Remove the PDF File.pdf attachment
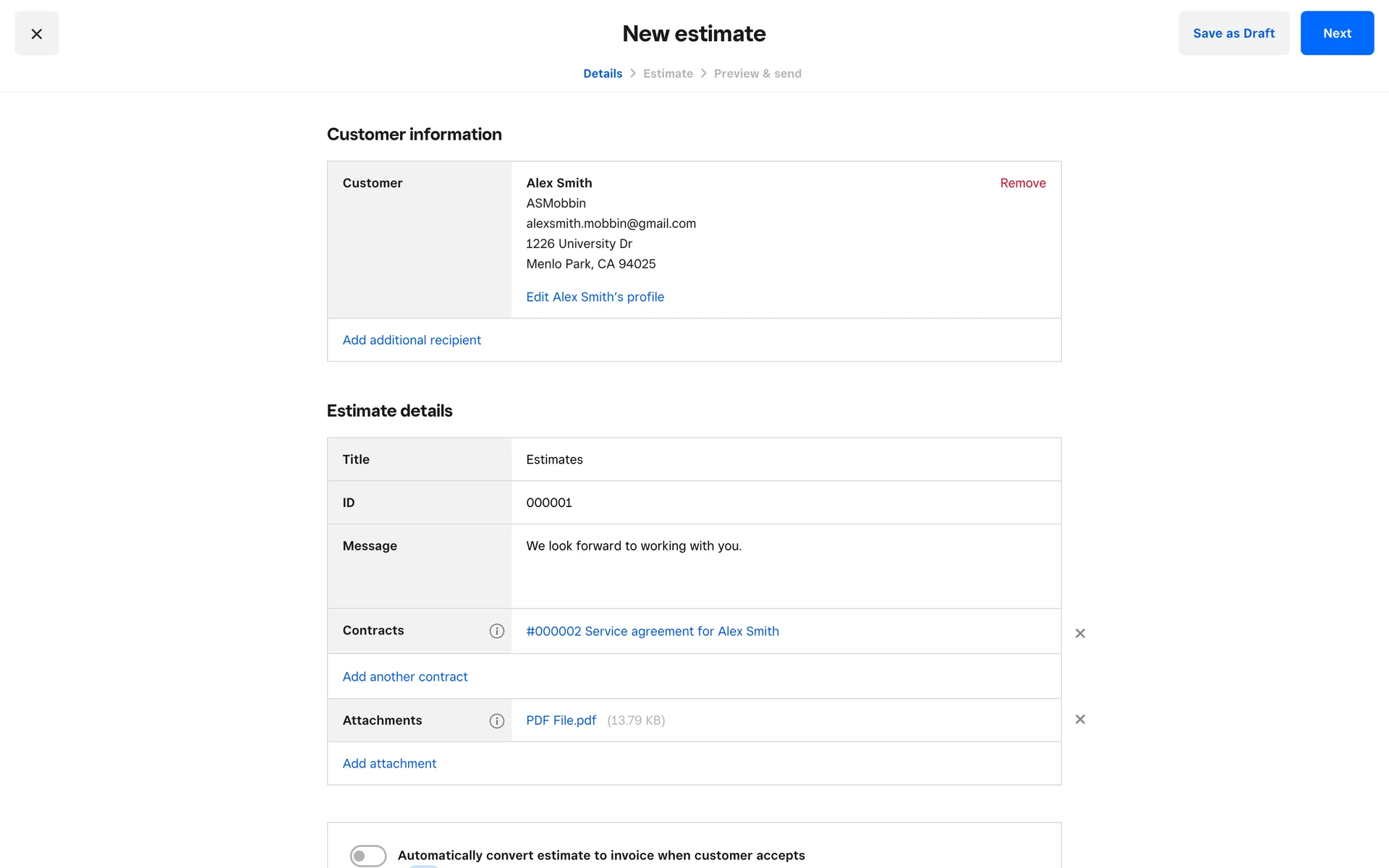Image resolution: width=1389 pixels, height=868 pixels. [1079, 719]
